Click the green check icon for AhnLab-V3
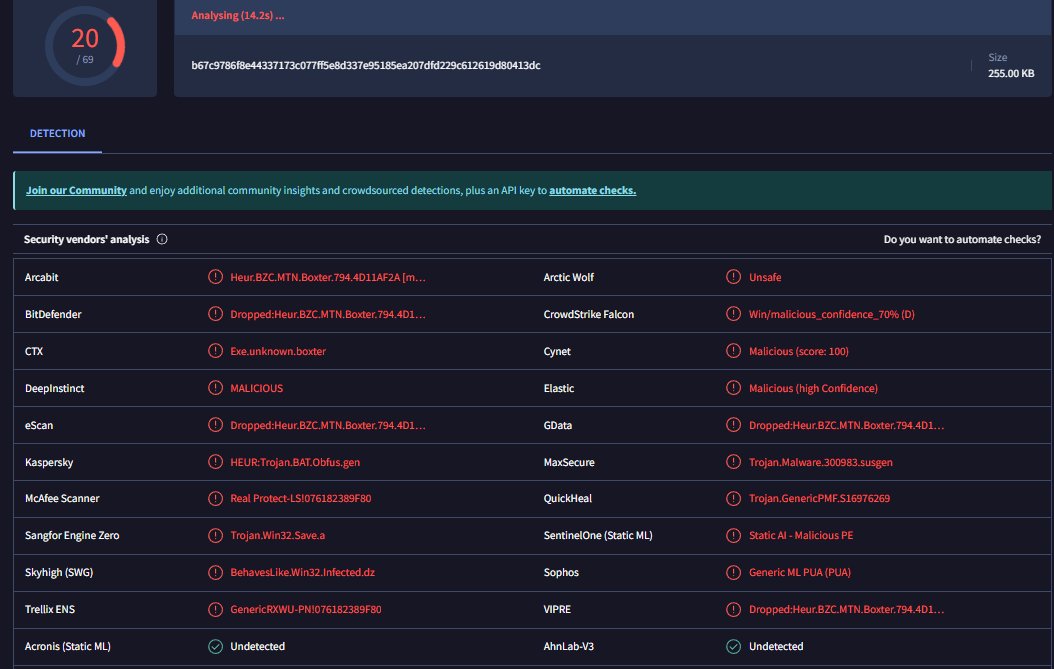Image resolution: width=1054 pixels, height=669 pixels. (733, 646)
